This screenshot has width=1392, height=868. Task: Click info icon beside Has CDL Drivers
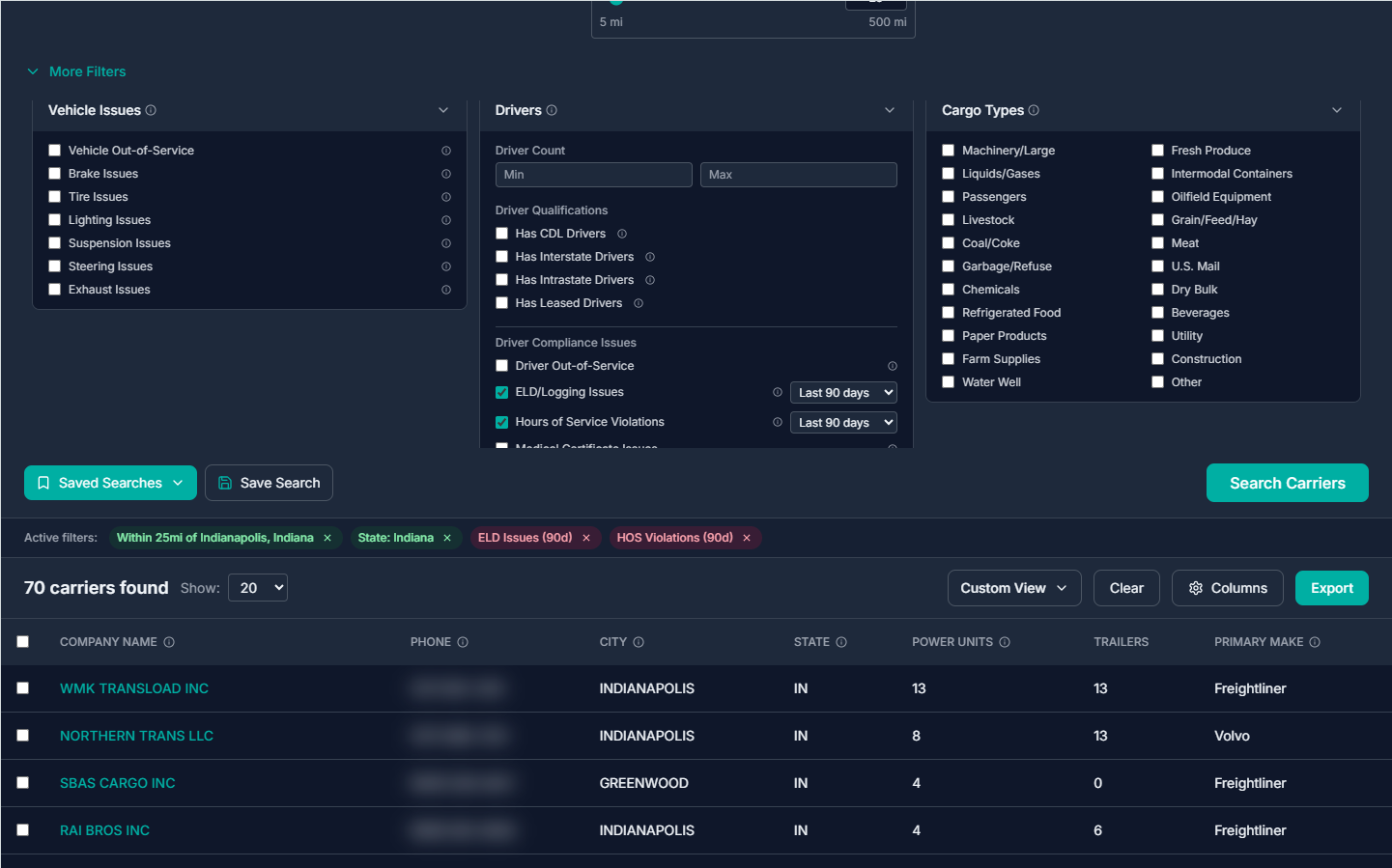tap(622, 234)
